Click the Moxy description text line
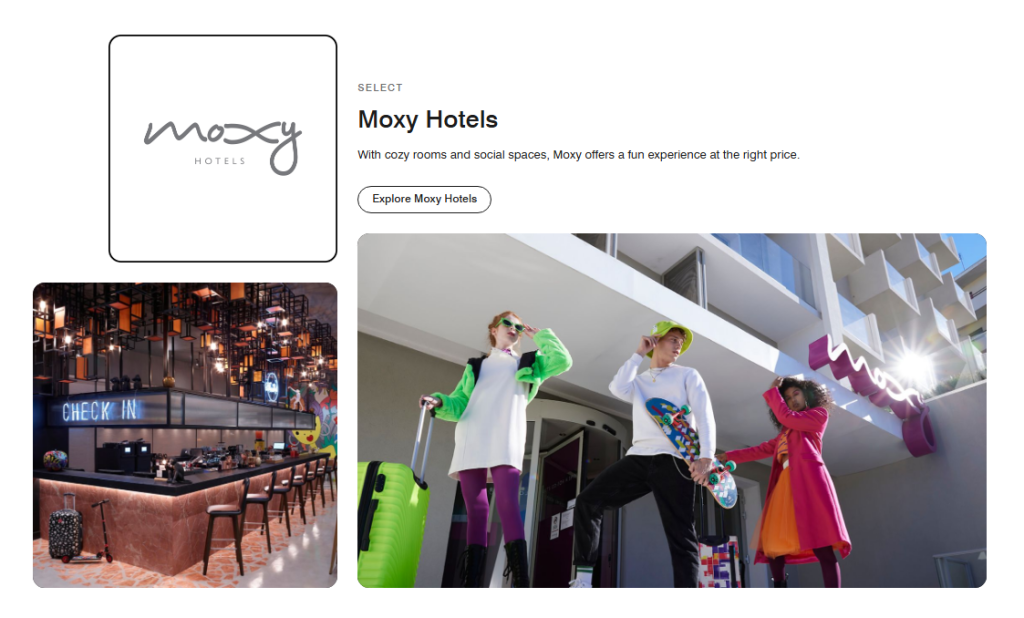Viewport: 1024px width, 618px height. [578, 155]
